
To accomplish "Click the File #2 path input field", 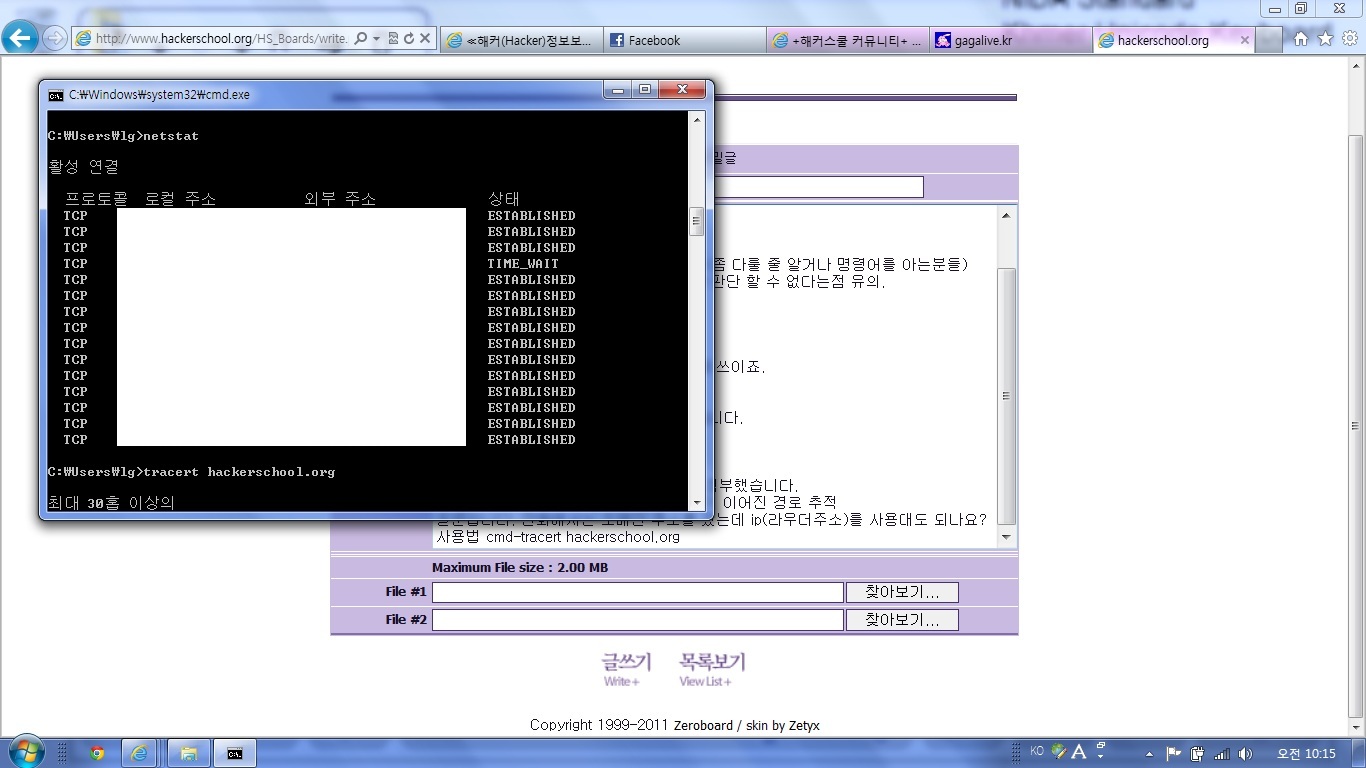I will tap(637, 620).
